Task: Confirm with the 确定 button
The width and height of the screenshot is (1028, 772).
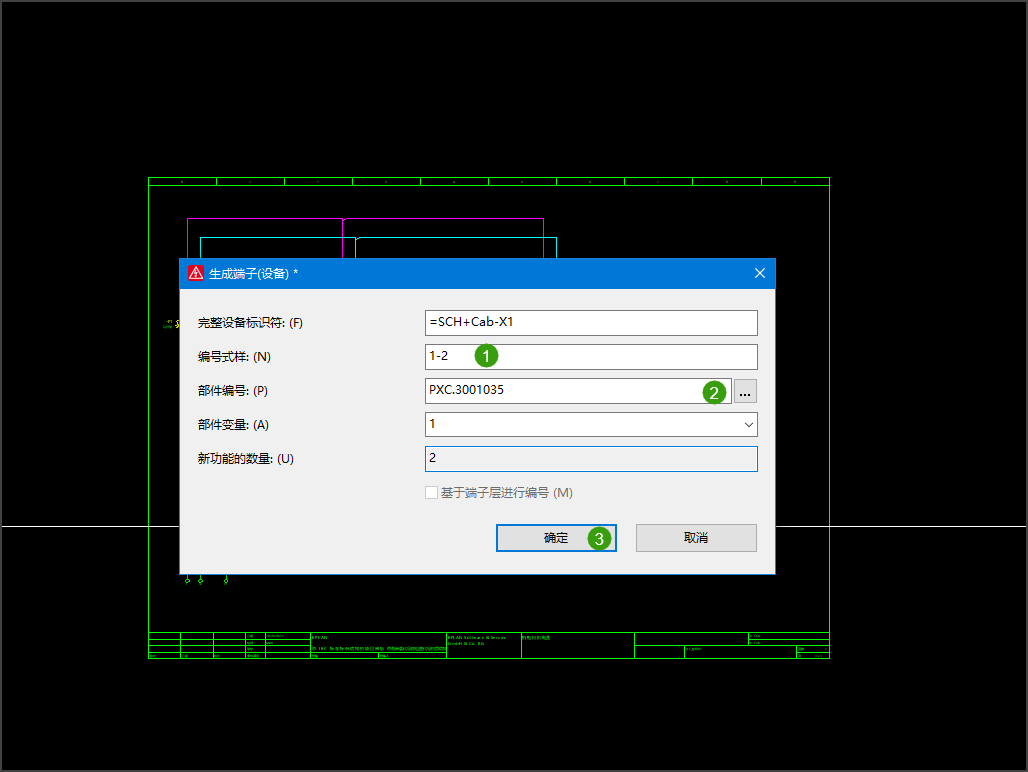Action: point(556,538)
